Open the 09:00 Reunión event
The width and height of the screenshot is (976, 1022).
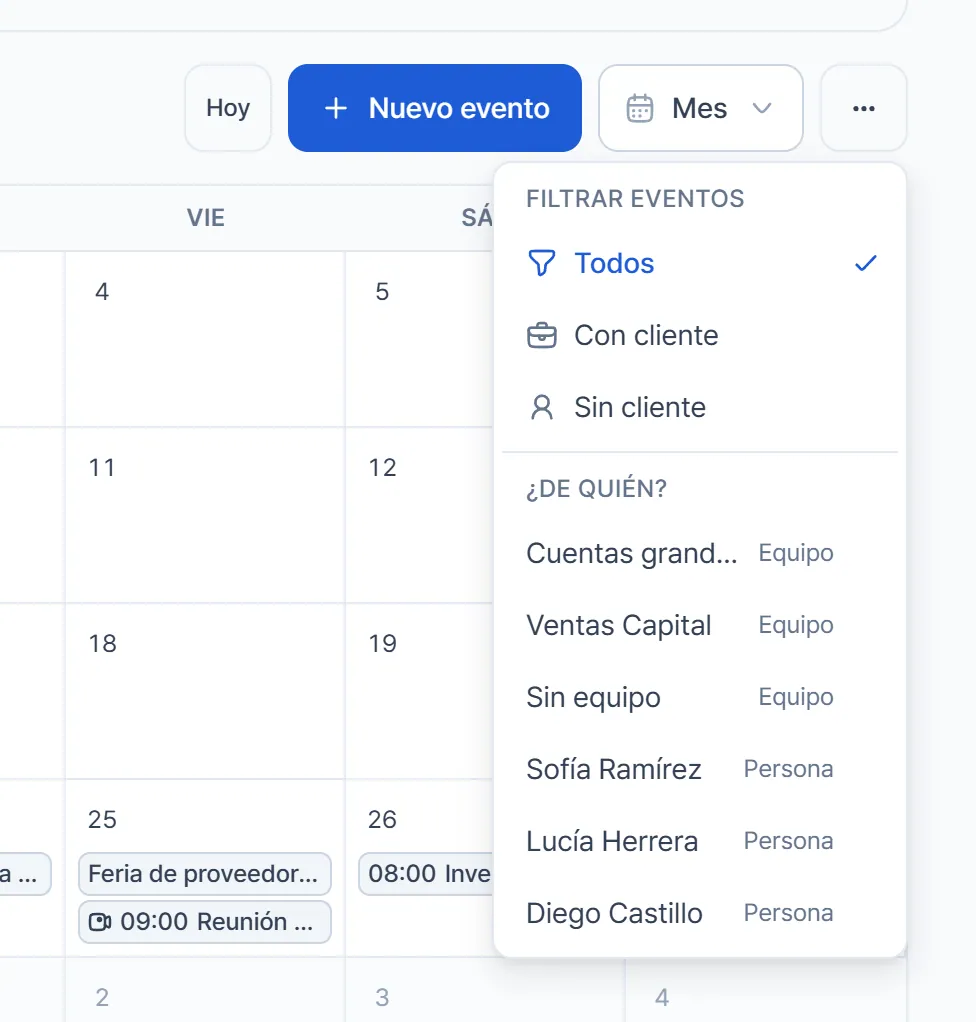(x=205, y=922)
